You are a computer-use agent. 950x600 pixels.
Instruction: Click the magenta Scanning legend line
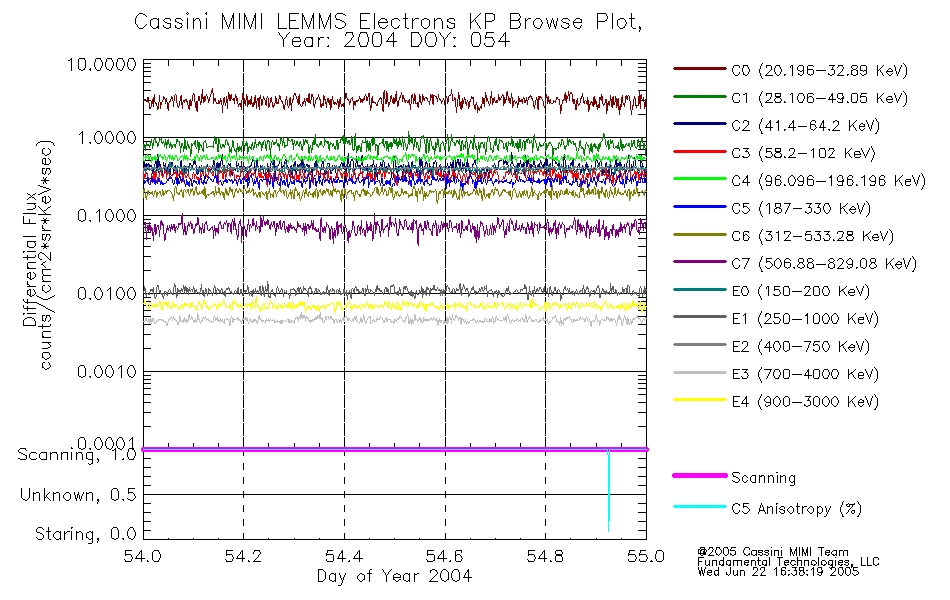[x=699, y=476]
